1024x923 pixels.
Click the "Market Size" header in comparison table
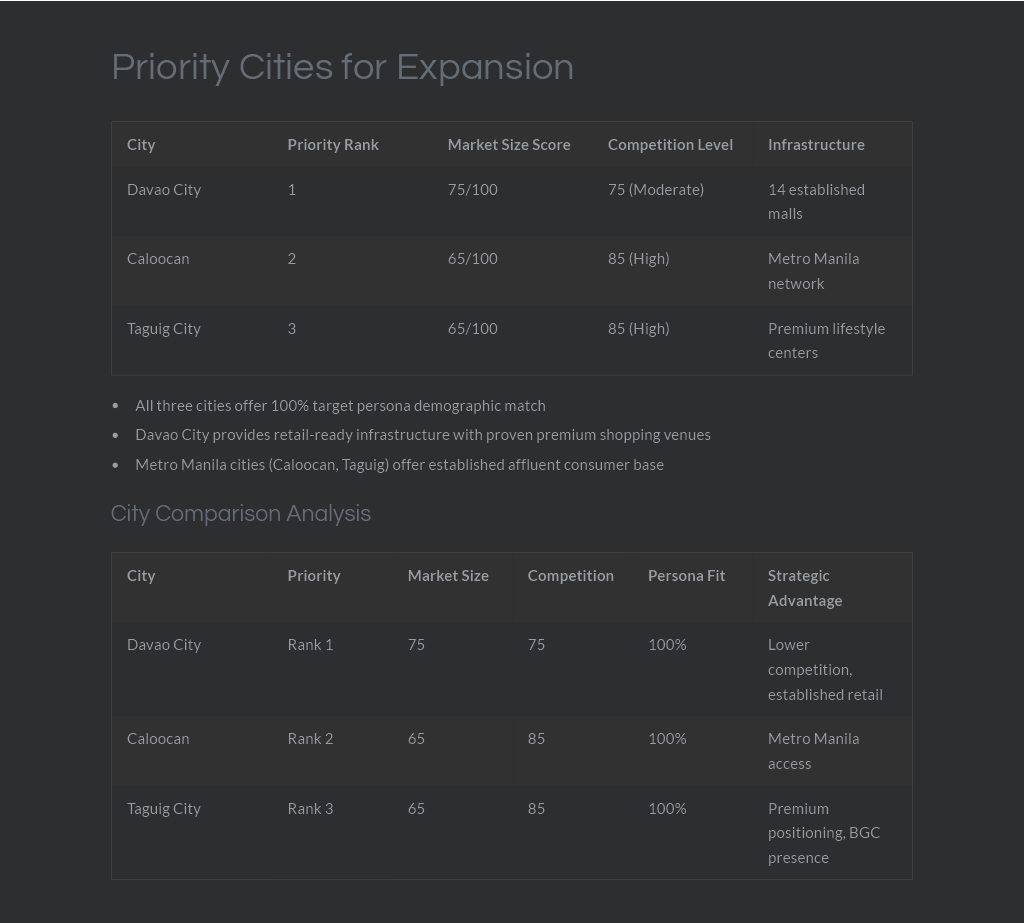[x=448, y=575]
